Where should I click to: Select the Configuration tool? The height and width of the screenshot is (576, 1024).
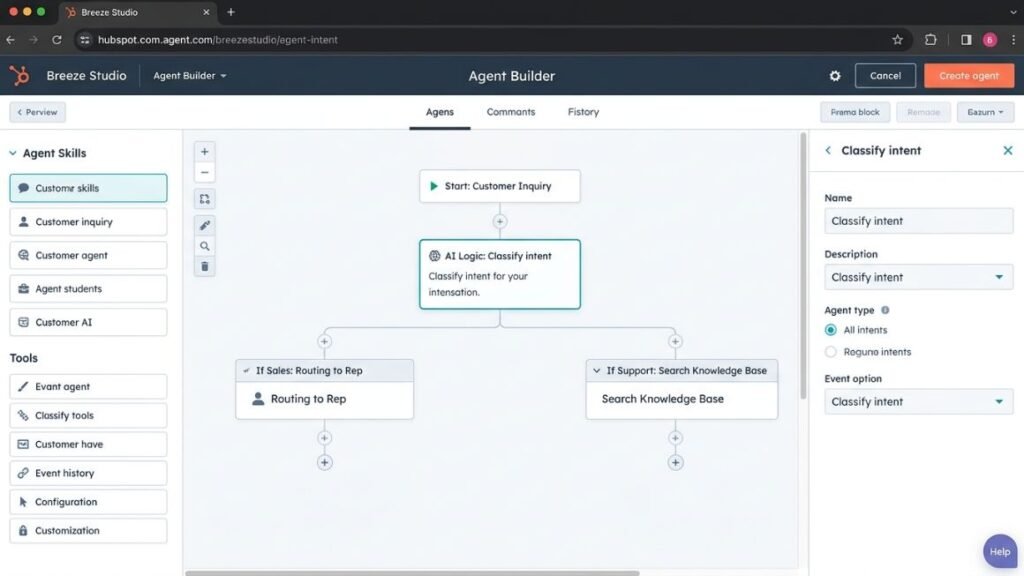88,502
